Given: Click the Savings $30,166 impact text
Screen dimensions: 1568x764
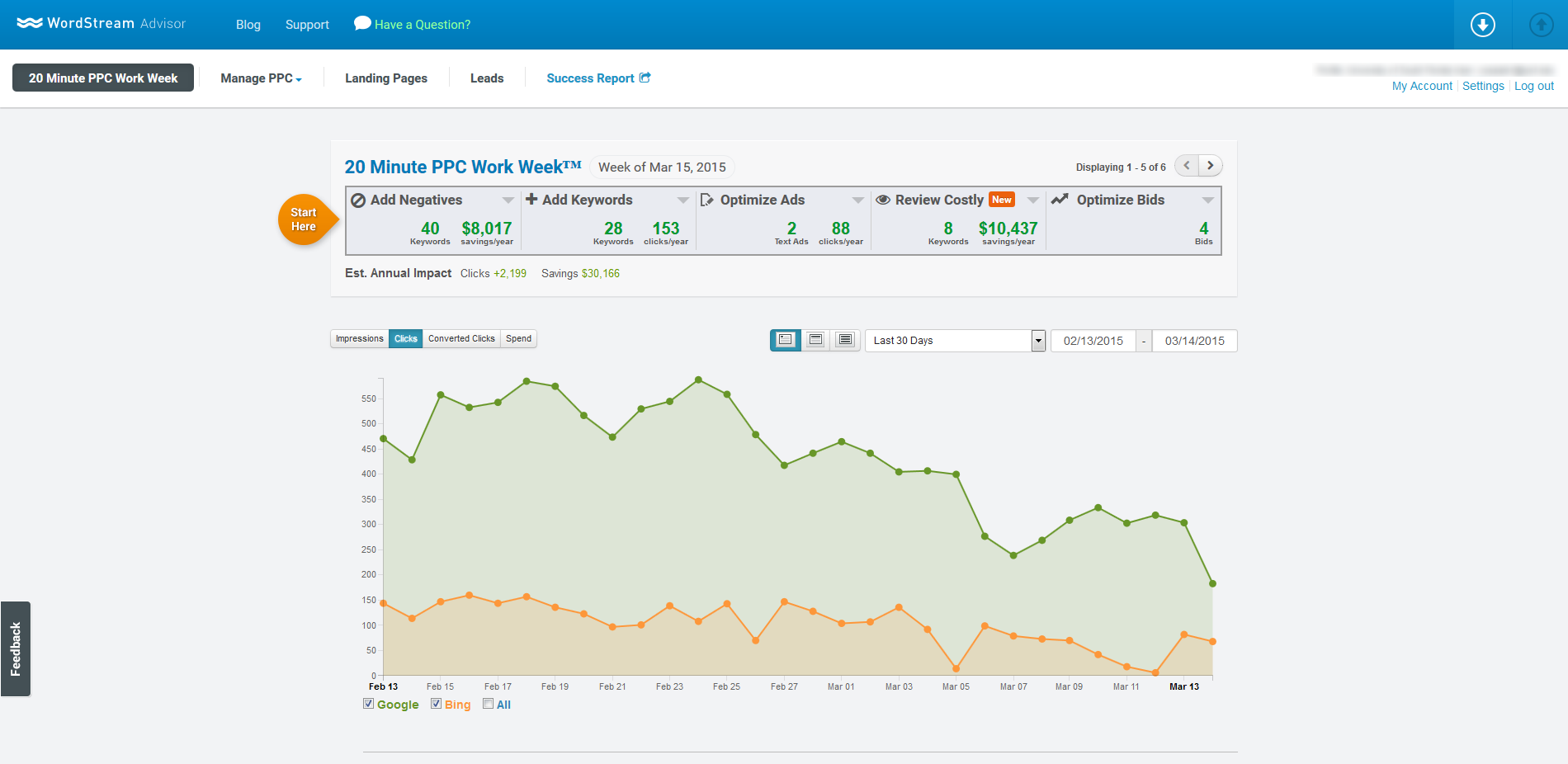Looking at the screenshot, I should pos(580,273).
